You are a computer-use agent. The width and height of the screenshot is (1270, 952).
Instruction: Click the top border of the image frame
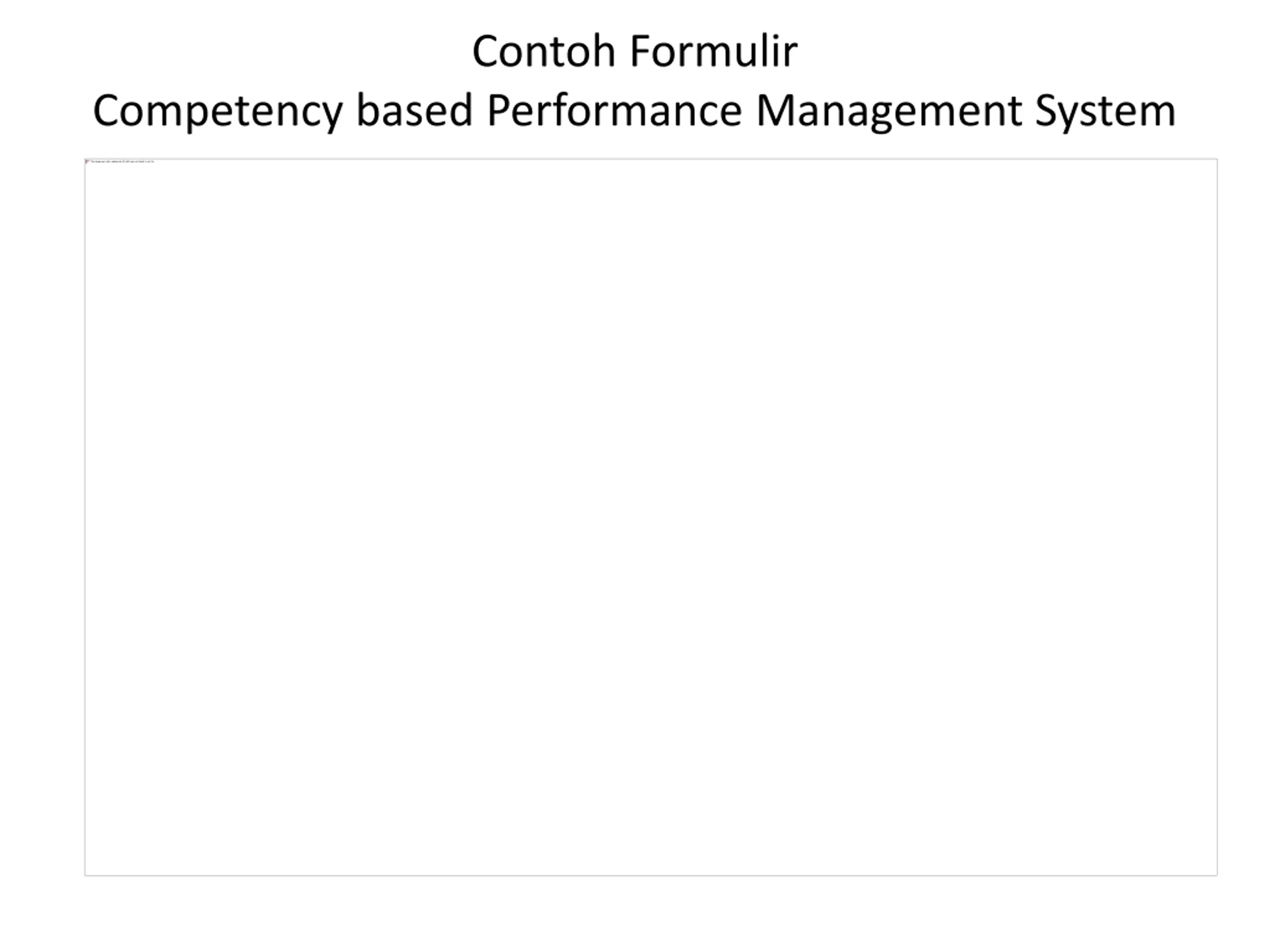pos(650,159)
